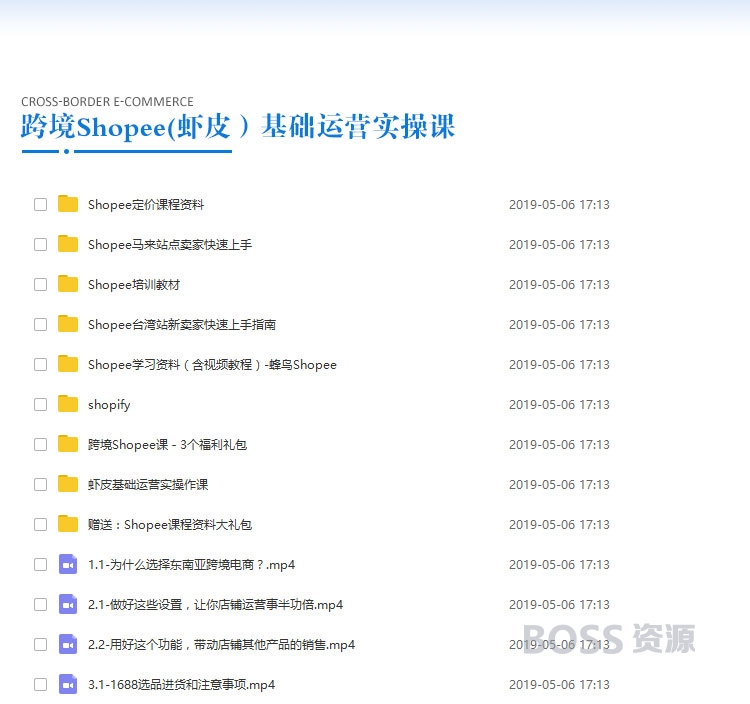The image size is (750, 704).
Task: Click the date in the 1.1-为什么选择东南亚跨境电商 row
Action: [559, 565]
